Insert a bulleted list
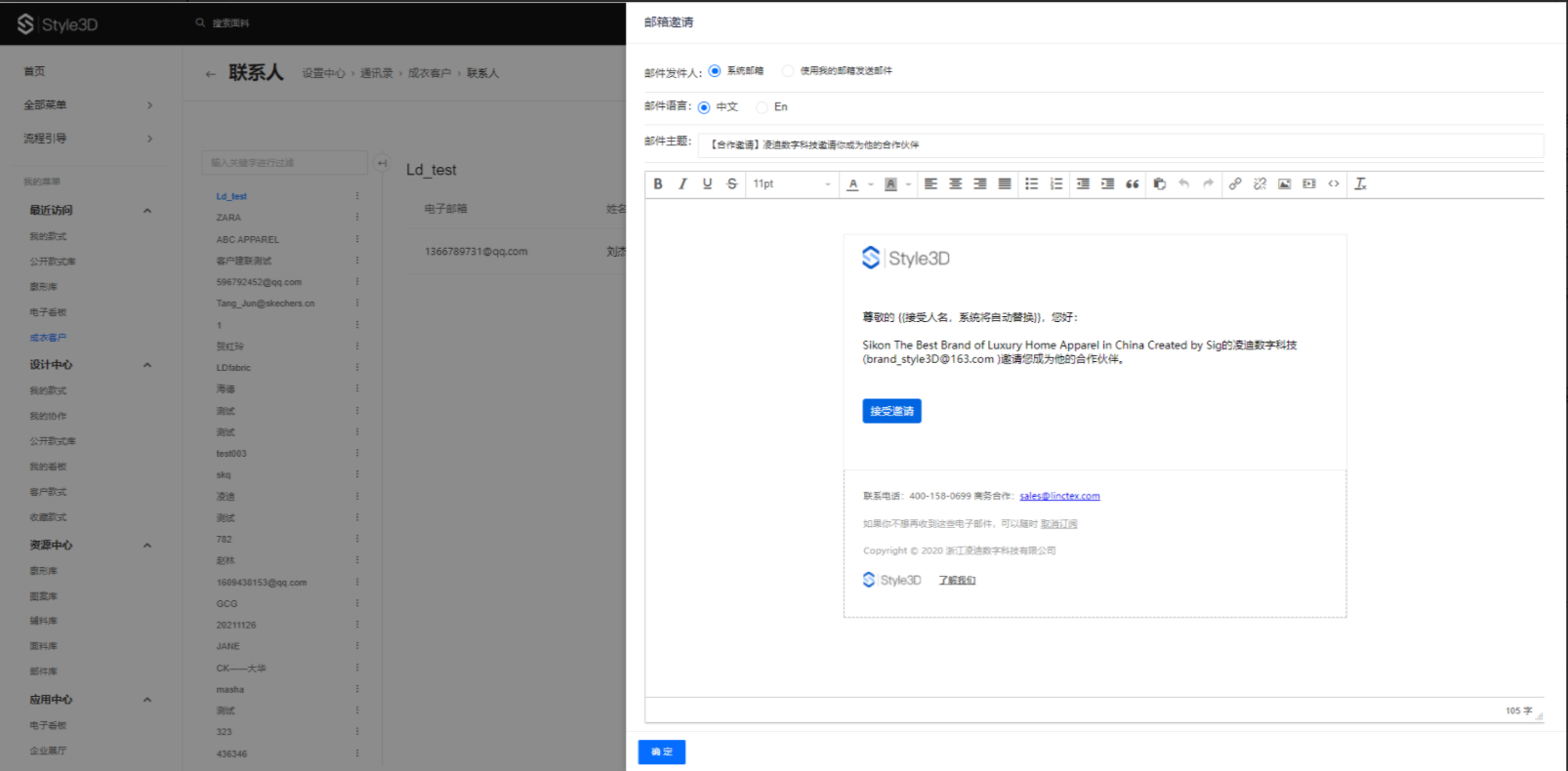The image size is (1568, 771). (1031, 183)
